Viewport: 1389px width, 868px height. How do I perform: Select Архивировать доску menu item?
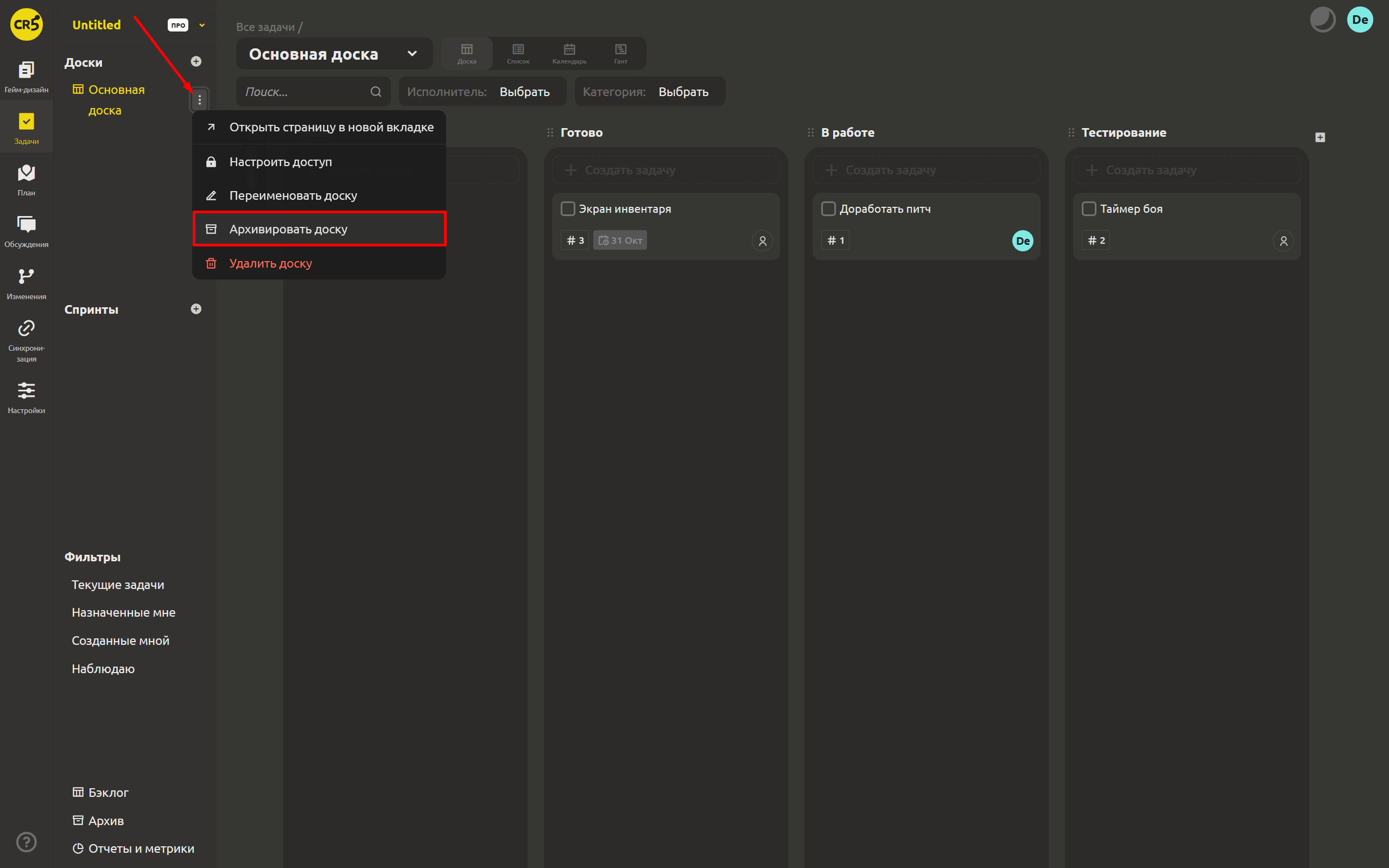point(319,229)
